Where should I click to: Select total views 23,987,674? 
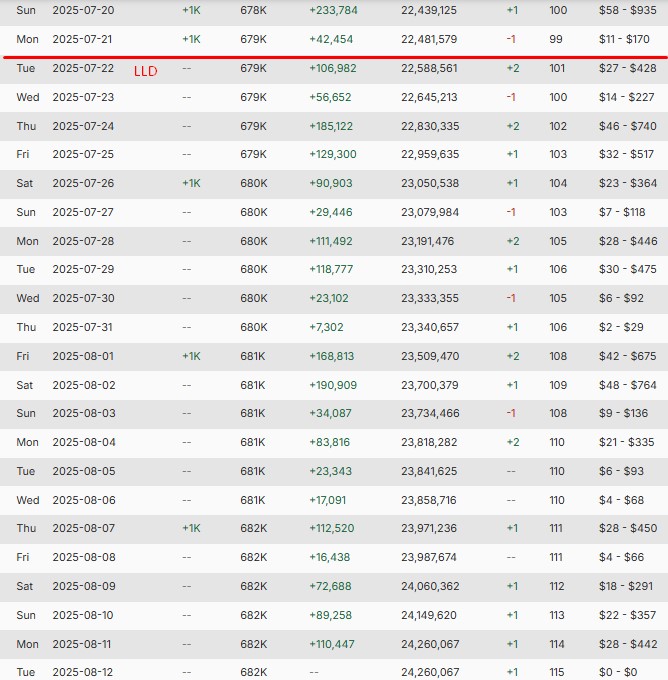(x=429, y=557)
